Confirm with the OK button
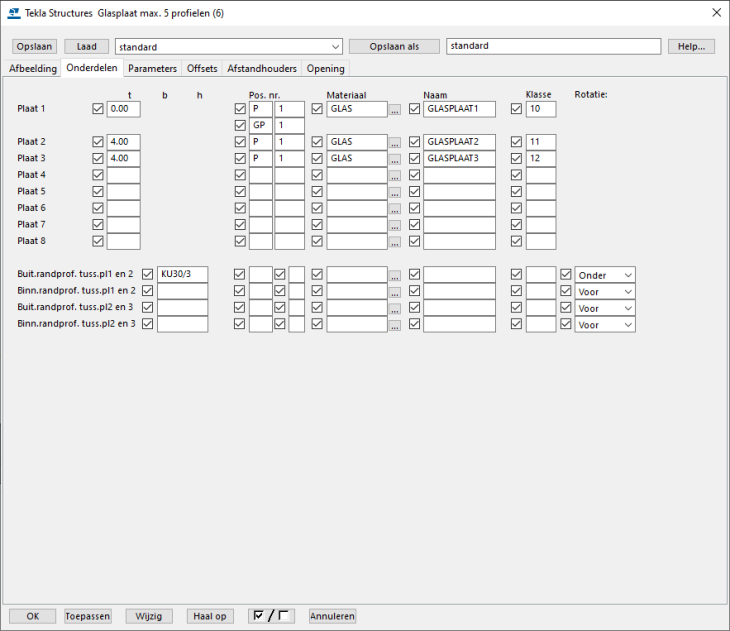 pos(33,616)
